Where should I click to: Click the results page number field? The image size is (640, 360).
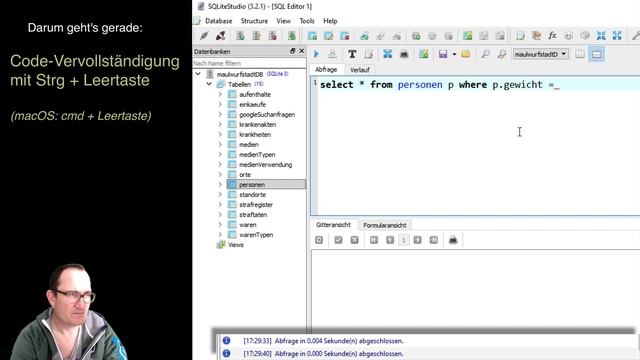pos(404,240)
